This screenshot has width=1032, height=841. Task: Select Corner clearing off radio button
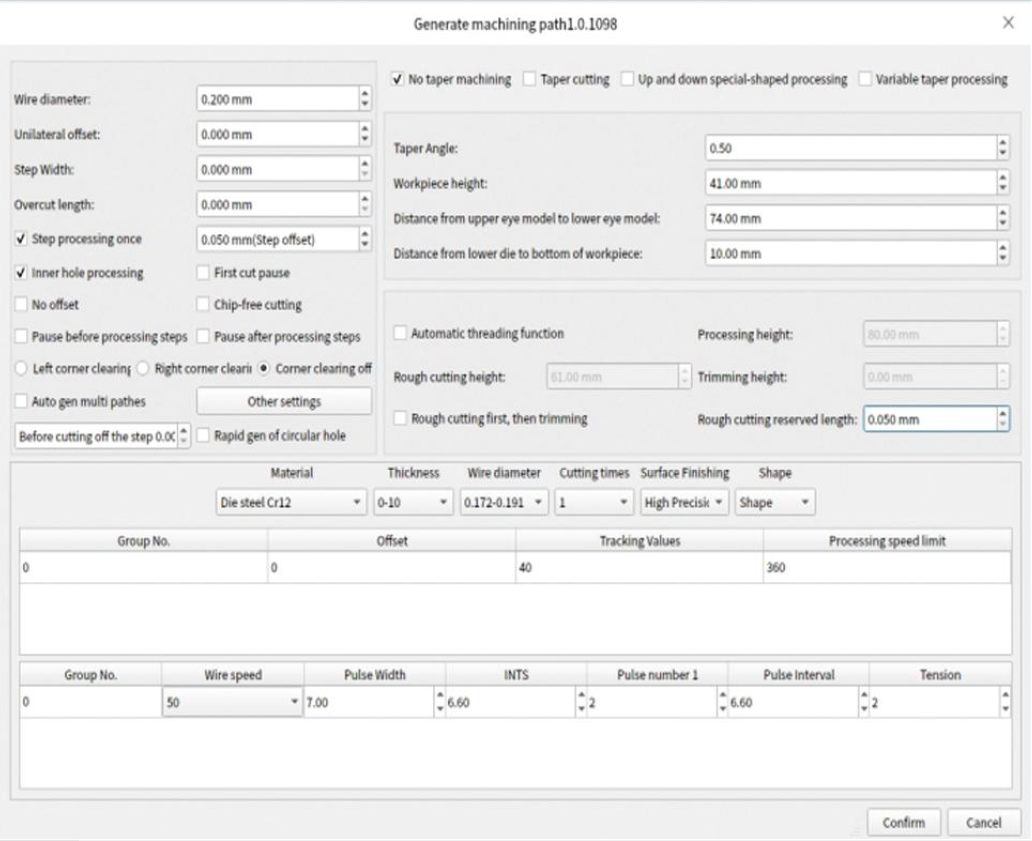click(x=263, y=368)
